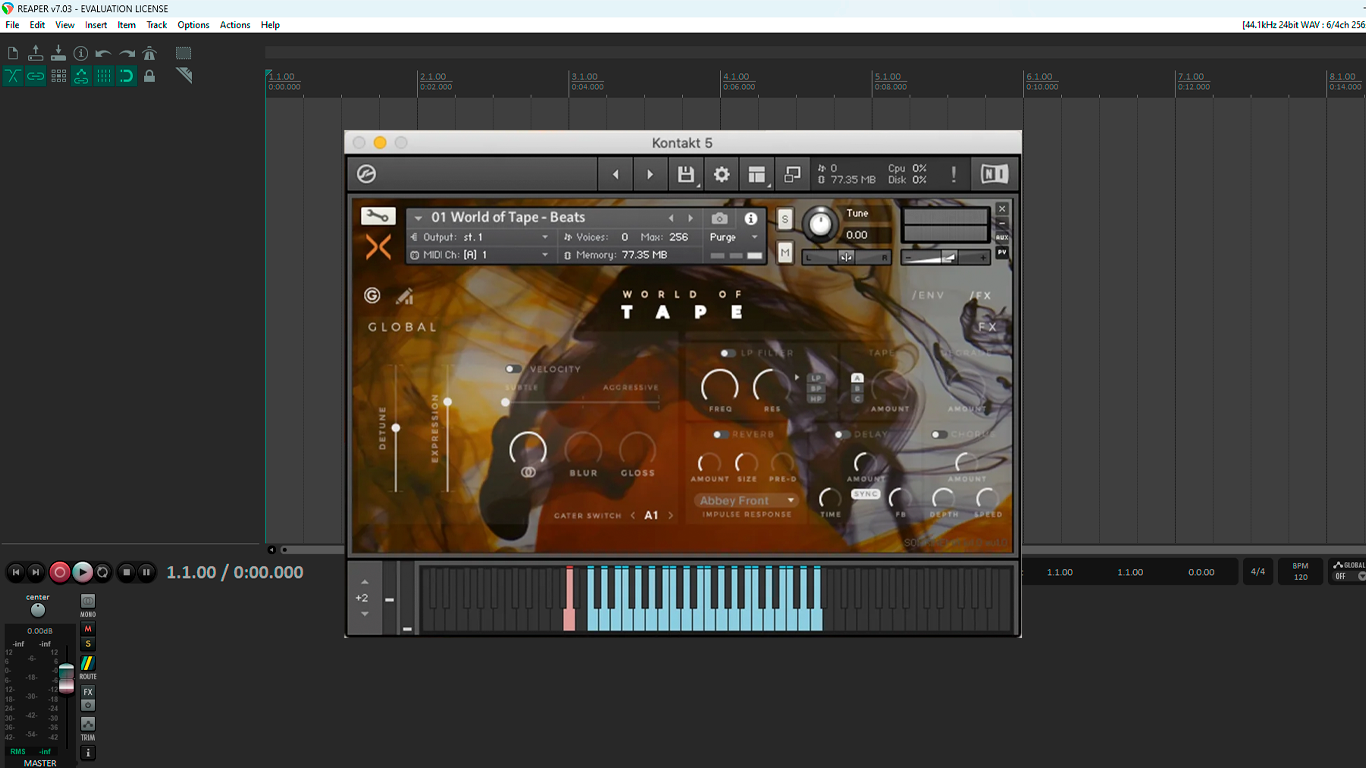This screenshot has height=768, width=1366.
Task: Click the REAPER play button
Action: pos(82,572)
